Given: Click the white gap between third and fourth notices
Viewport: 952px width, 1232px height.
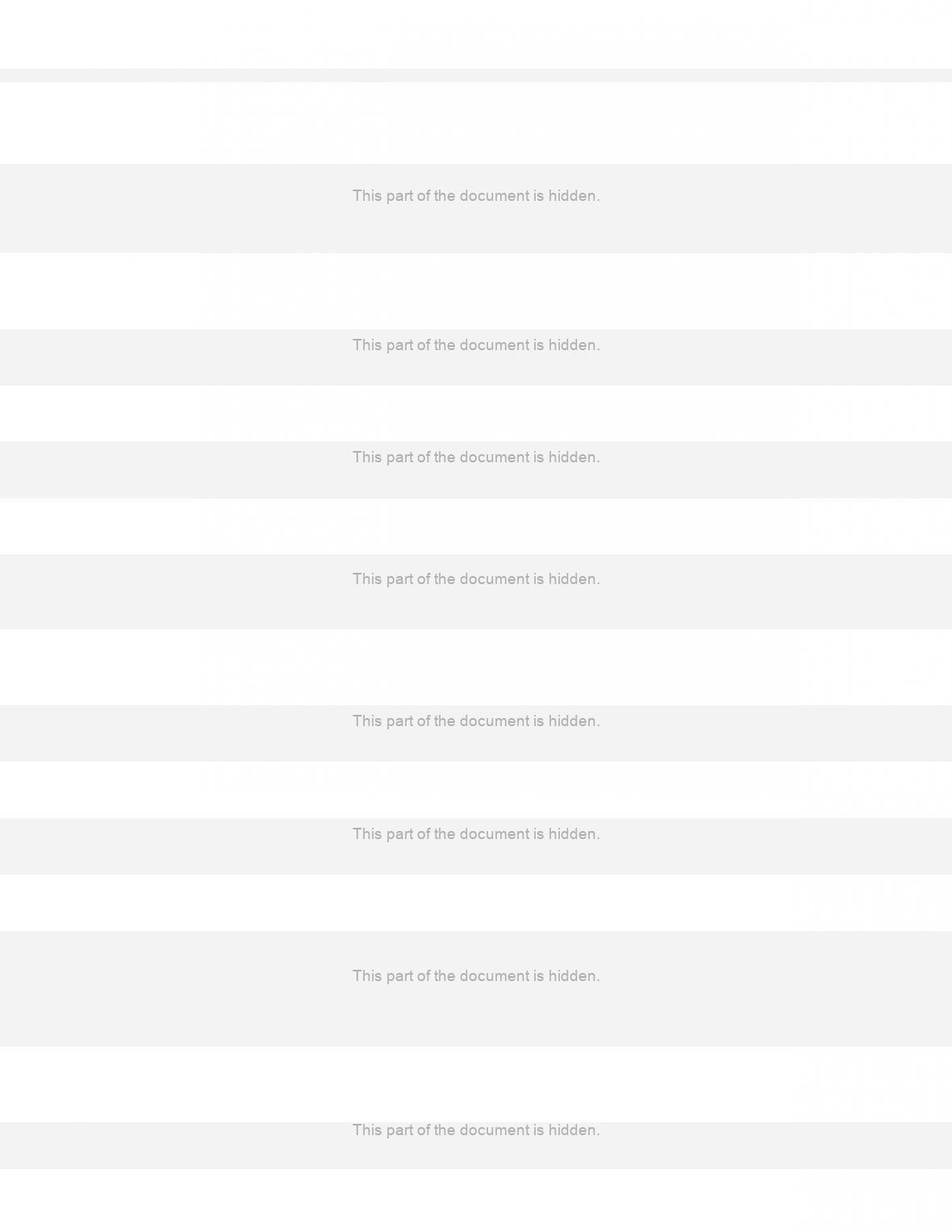Looking at the screenshot, I should coord(476,526).
